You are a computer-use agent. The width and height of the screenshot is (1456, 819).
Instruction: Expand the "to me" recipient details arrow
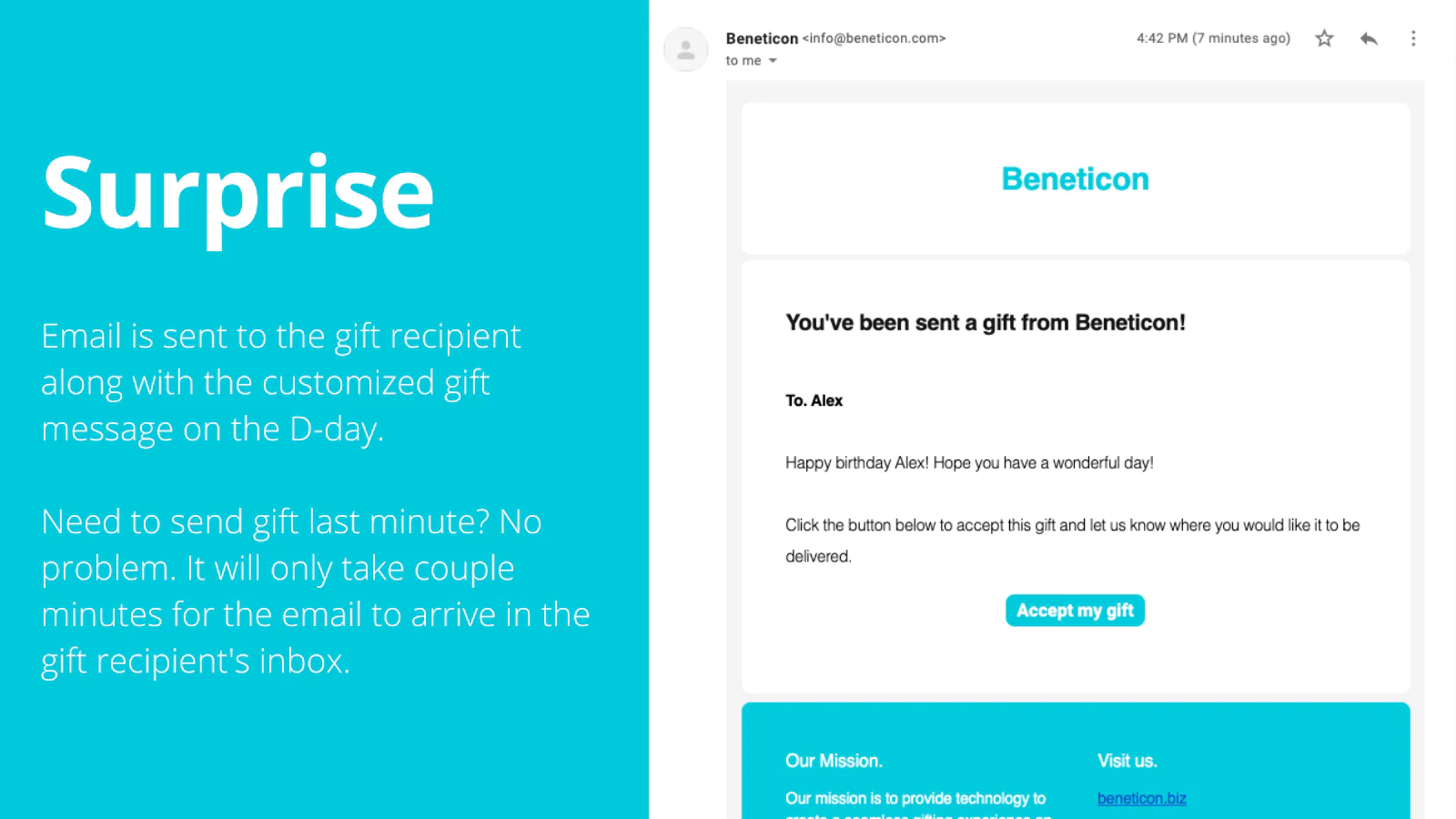pyautogui.click(x=773, y=61)
